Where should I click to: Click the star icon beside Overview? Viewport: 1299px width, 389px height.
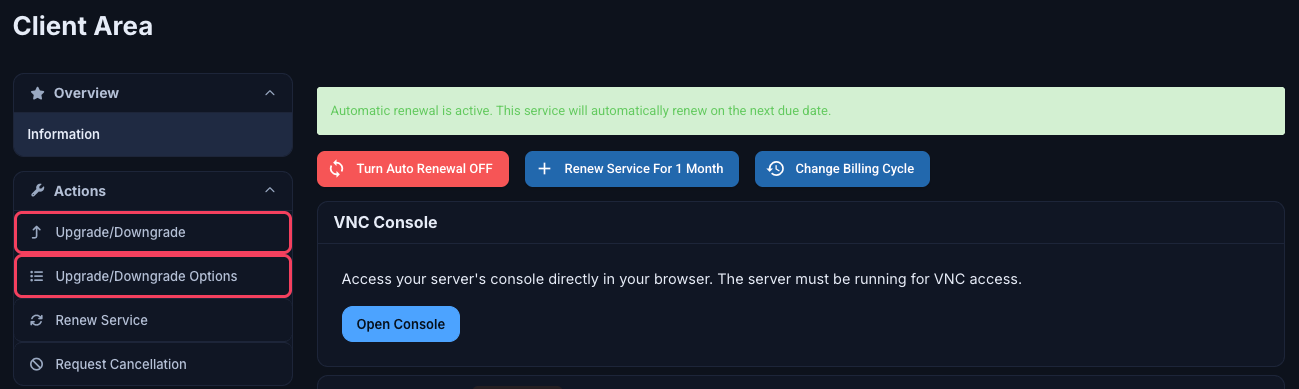(37, 93)
